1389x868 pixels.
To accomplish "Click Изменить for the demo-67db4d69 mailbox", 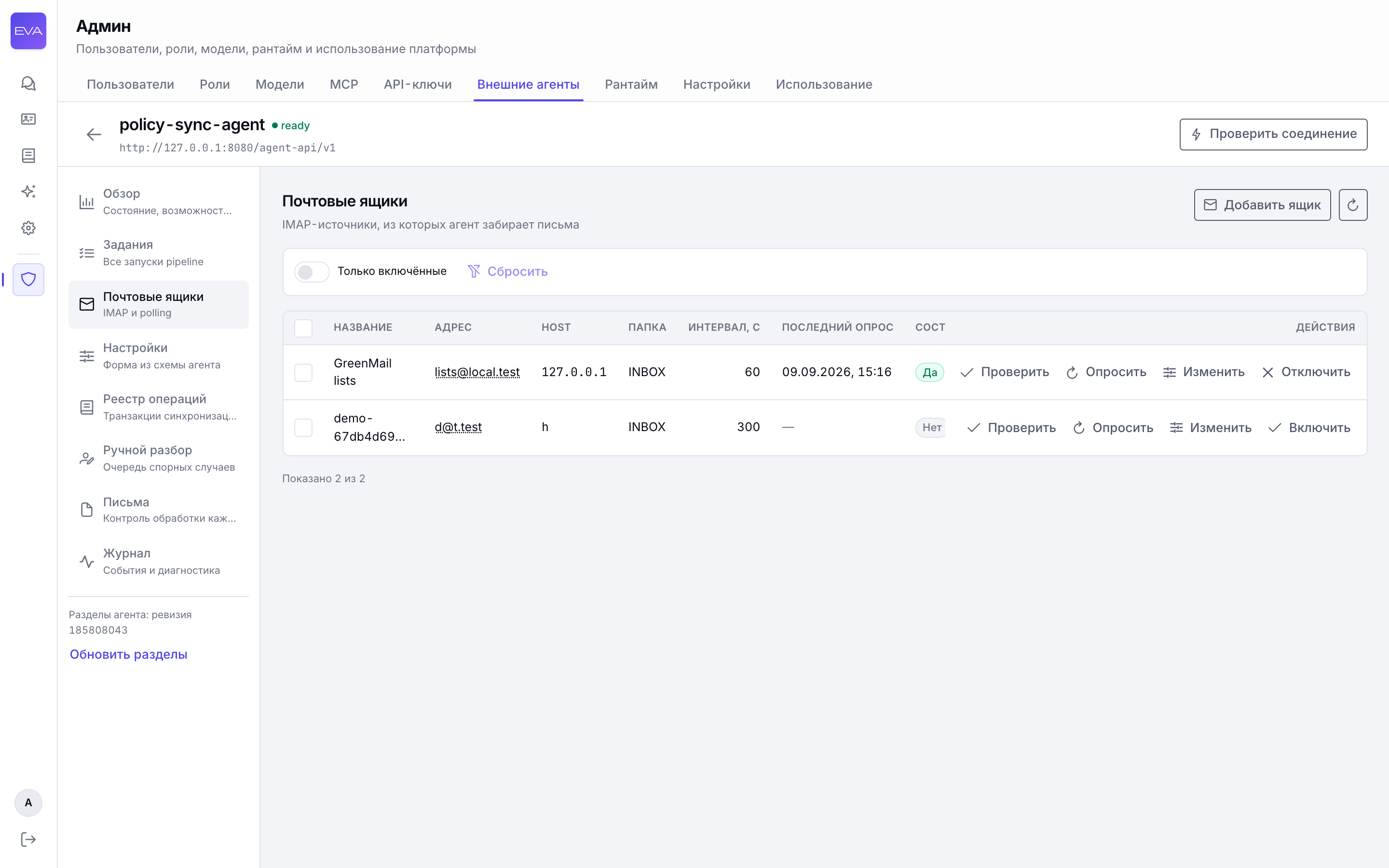I will point(1211,428).
